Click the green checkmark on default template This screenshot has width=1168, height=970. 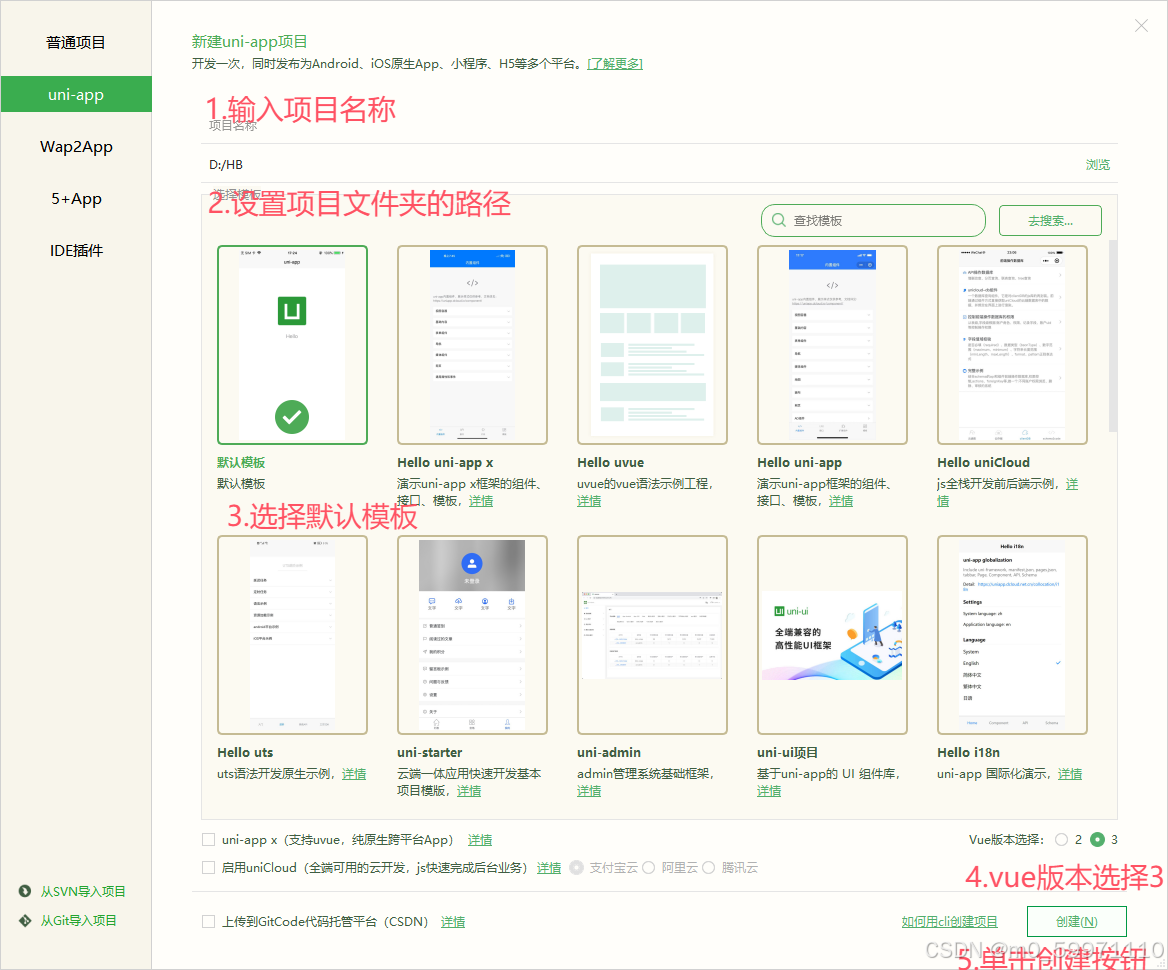(x=292, y=417)
